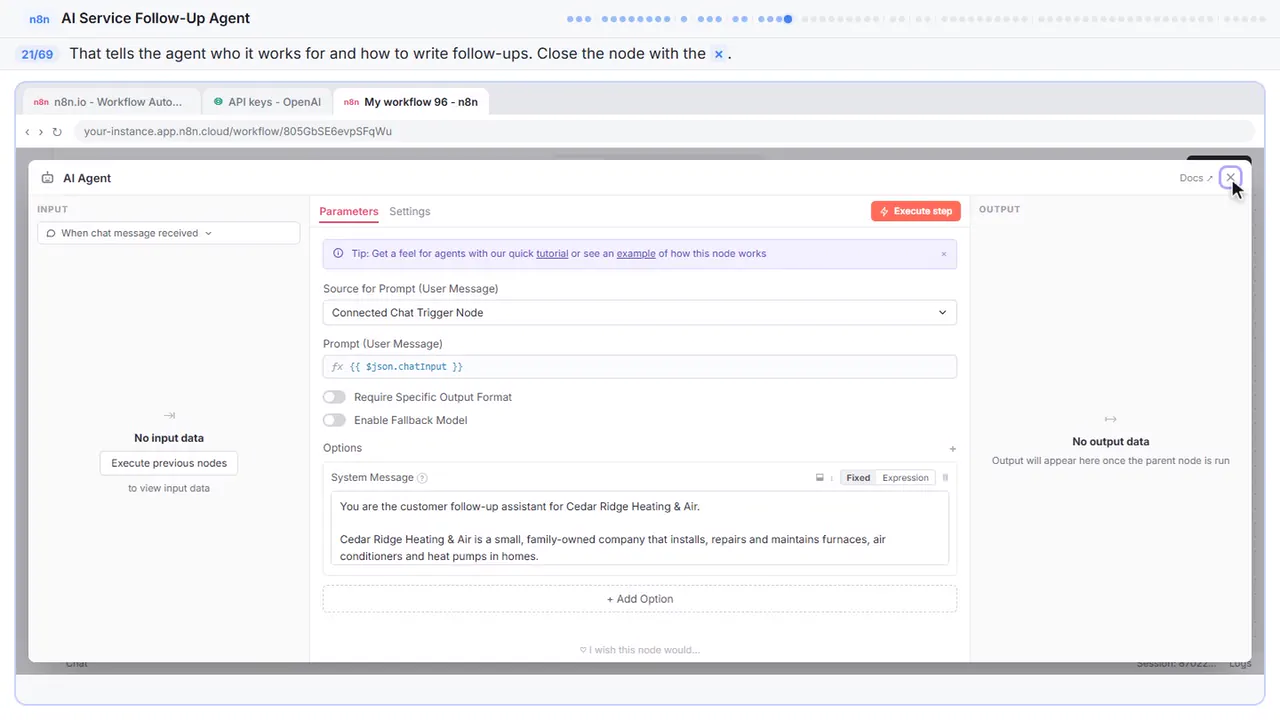
Task: Click the n8n logo in the tutorial header
Action: click(39, 19)
